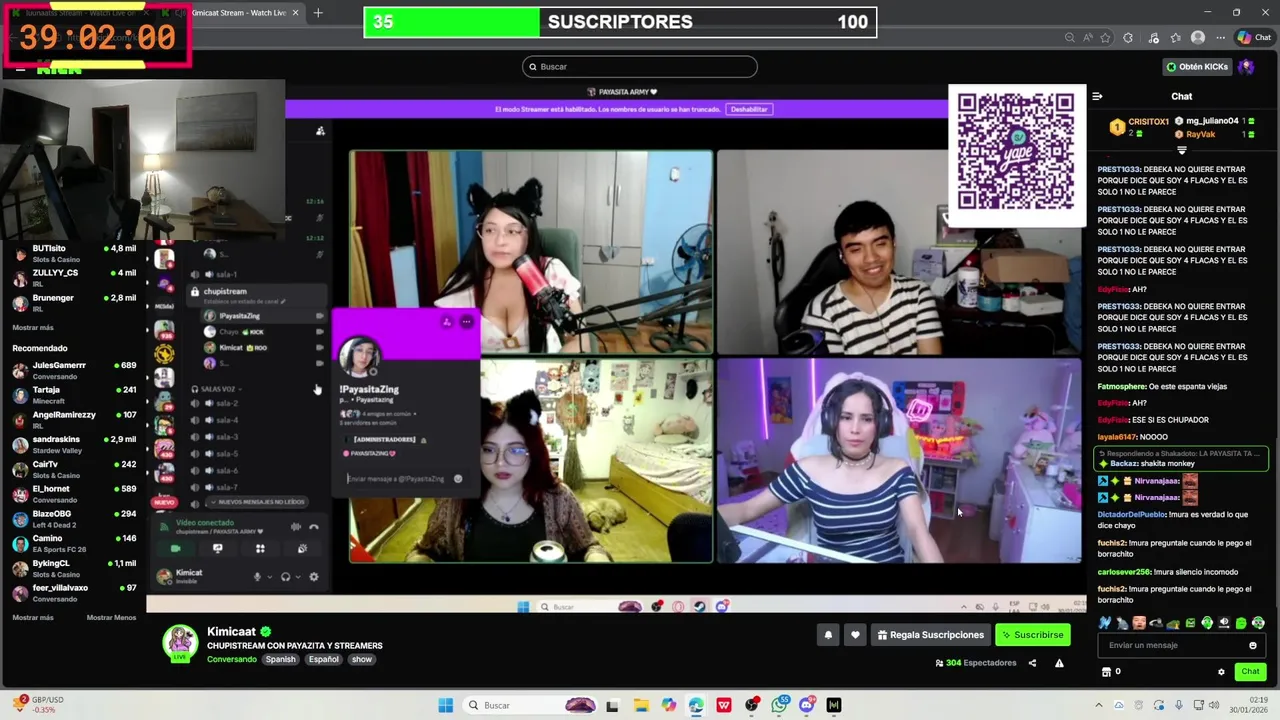Open the GBP/USD taskbar widget

point(38,704)
